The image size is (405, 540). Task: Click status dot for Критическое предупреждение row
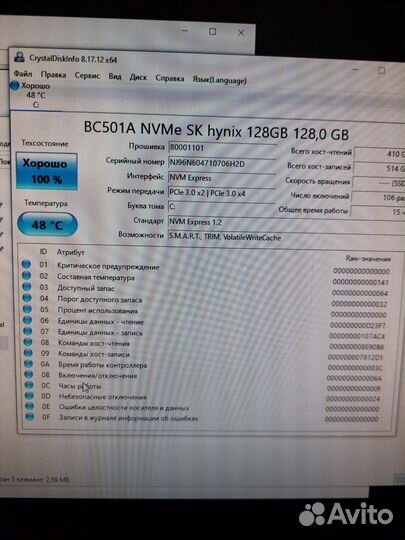[x=26, y=264]
